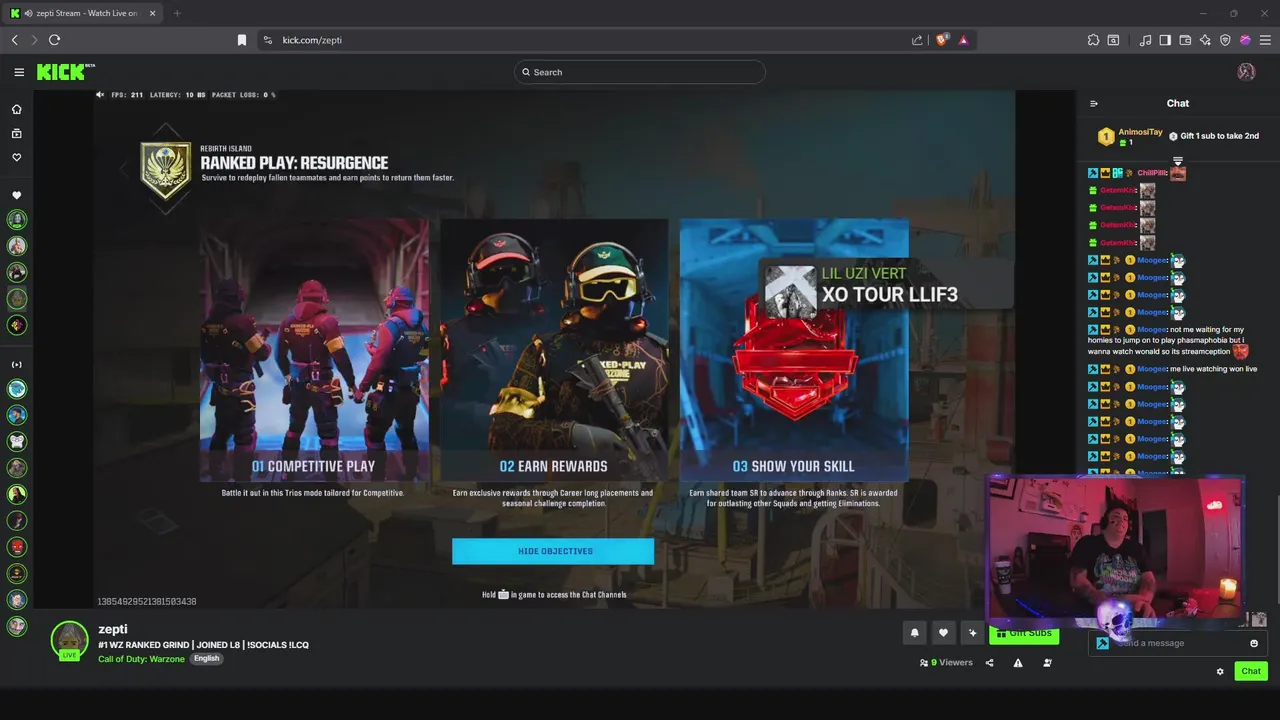Unmute the stream with speaker icon
Viewport: 1280px width, 720px height.
pyautogui.click(x=100, y=95)
